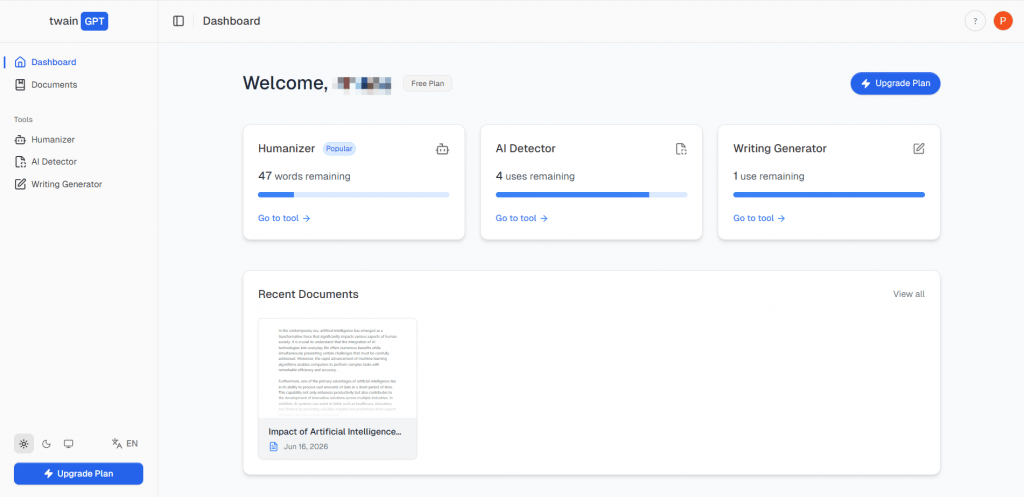1024x497 pixels.
Task: Click the Tools section label in sidebar
Action: point(24,120)
